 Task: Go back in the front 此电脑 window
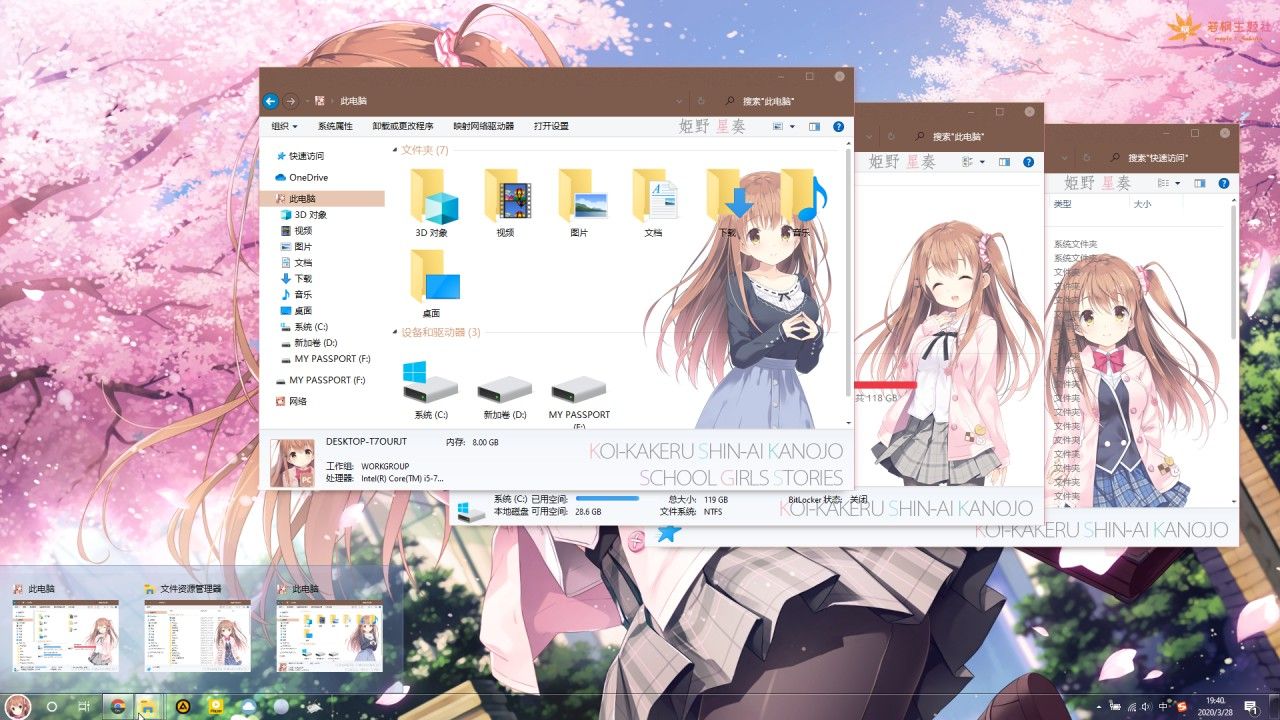coord(270,101)
